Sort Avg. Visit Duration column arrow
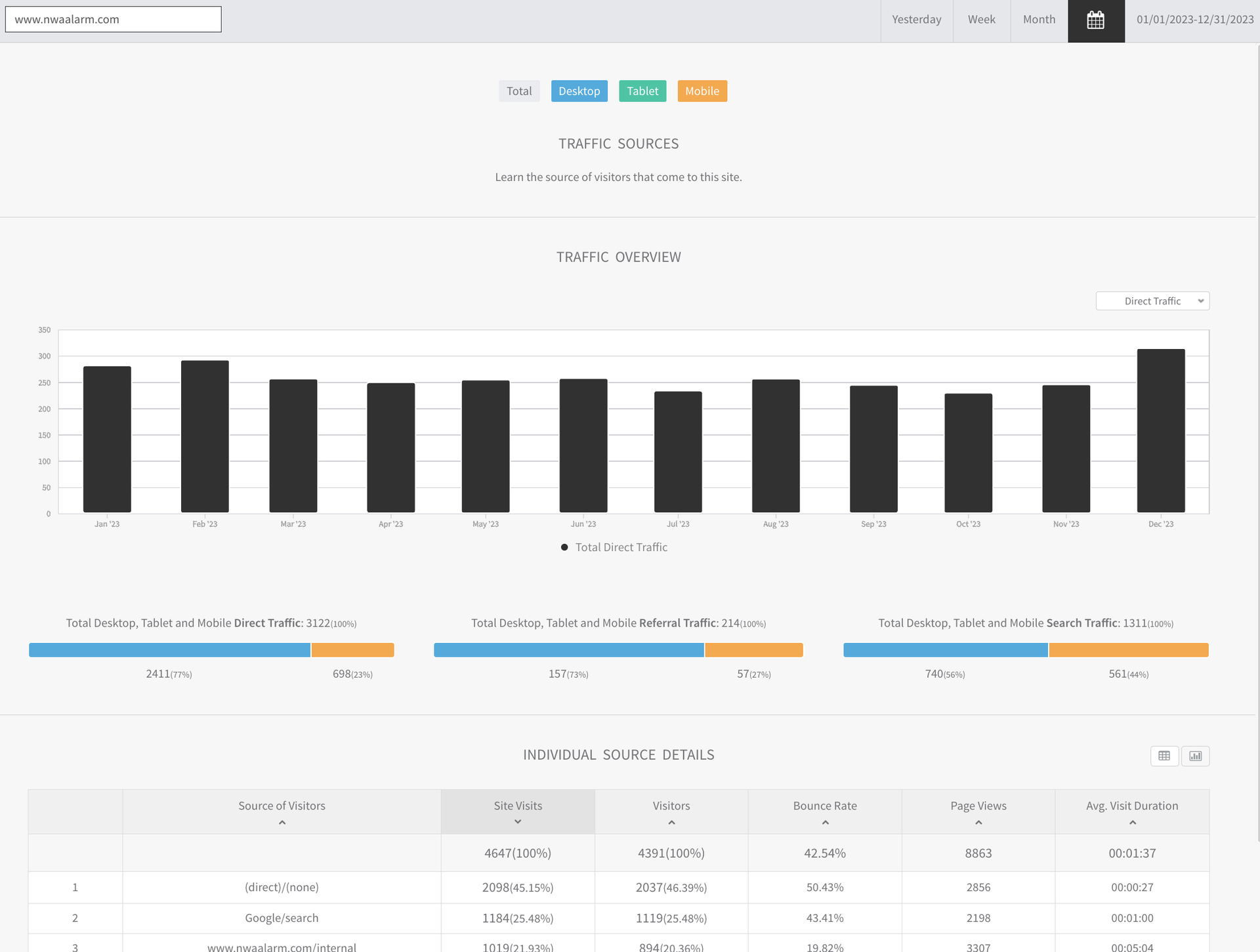 pos(1132,823)
